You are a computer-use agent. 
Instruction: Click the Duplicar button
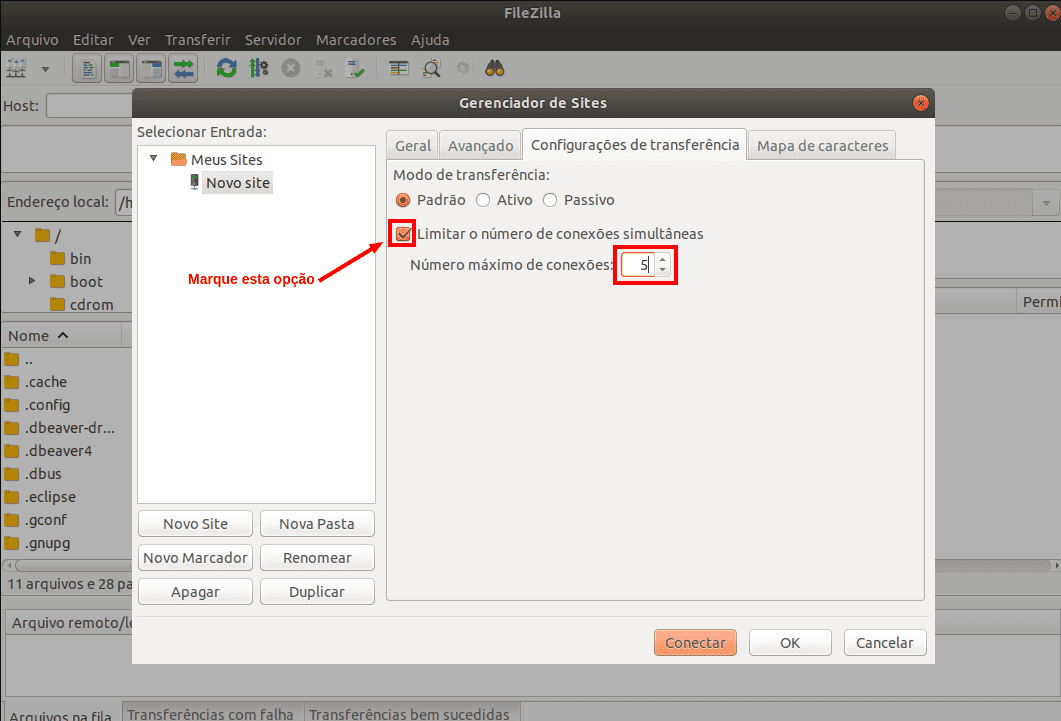pos(317,591)
